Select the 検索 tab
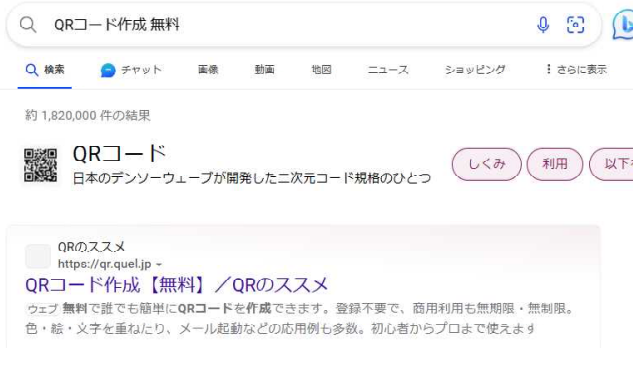Image resolution: width=633 pixels, height=366 pixels. 45,70
